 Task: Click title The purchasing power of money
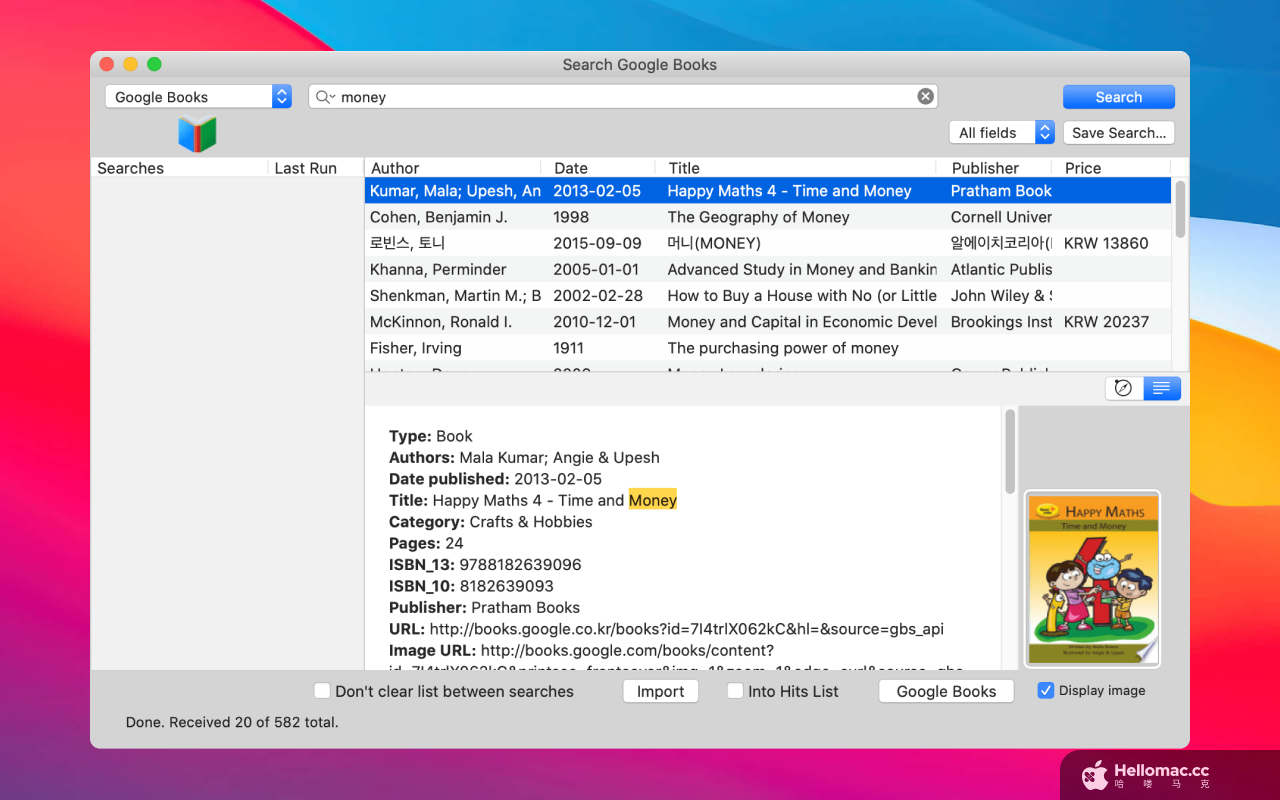pyautogui.click(x=783, y=347)
